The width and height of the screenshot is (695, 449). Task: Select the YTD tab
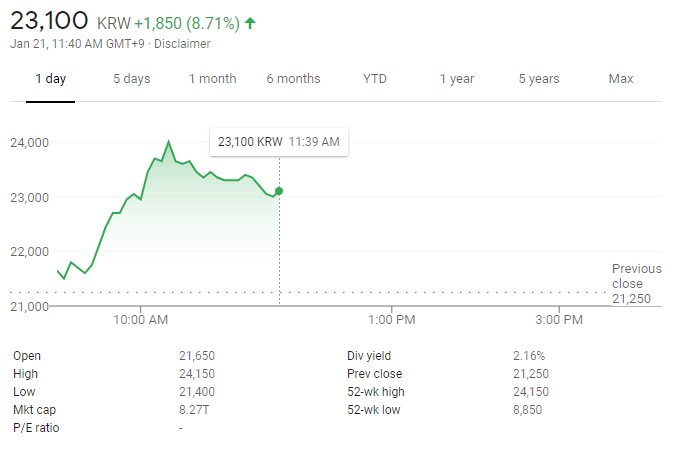(375, 79)
